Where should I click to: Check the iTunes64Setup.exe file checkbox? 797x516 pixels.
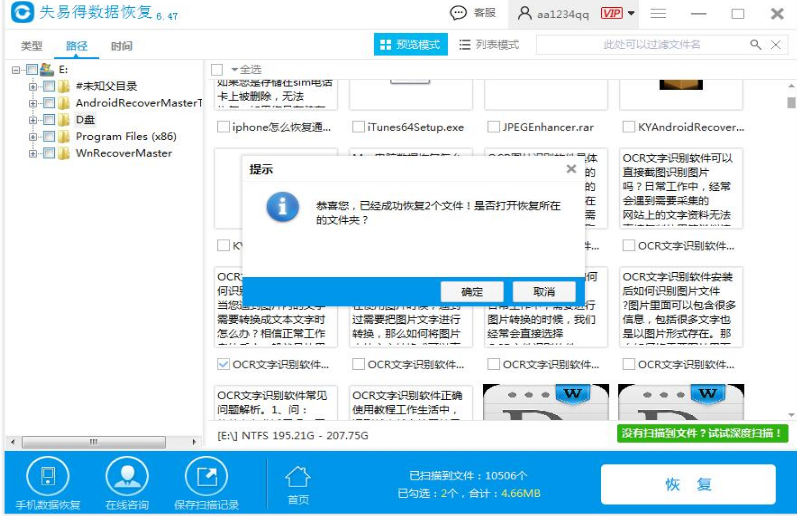coord(358,127)
